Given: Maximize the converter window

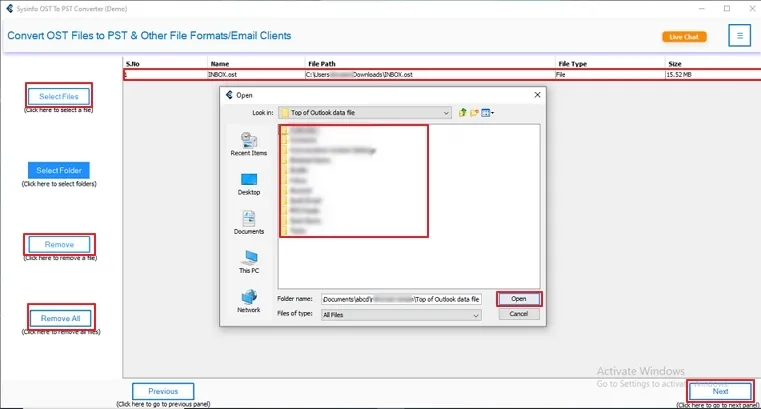Looking at the screenshot, I should click(x=727, y=8).
